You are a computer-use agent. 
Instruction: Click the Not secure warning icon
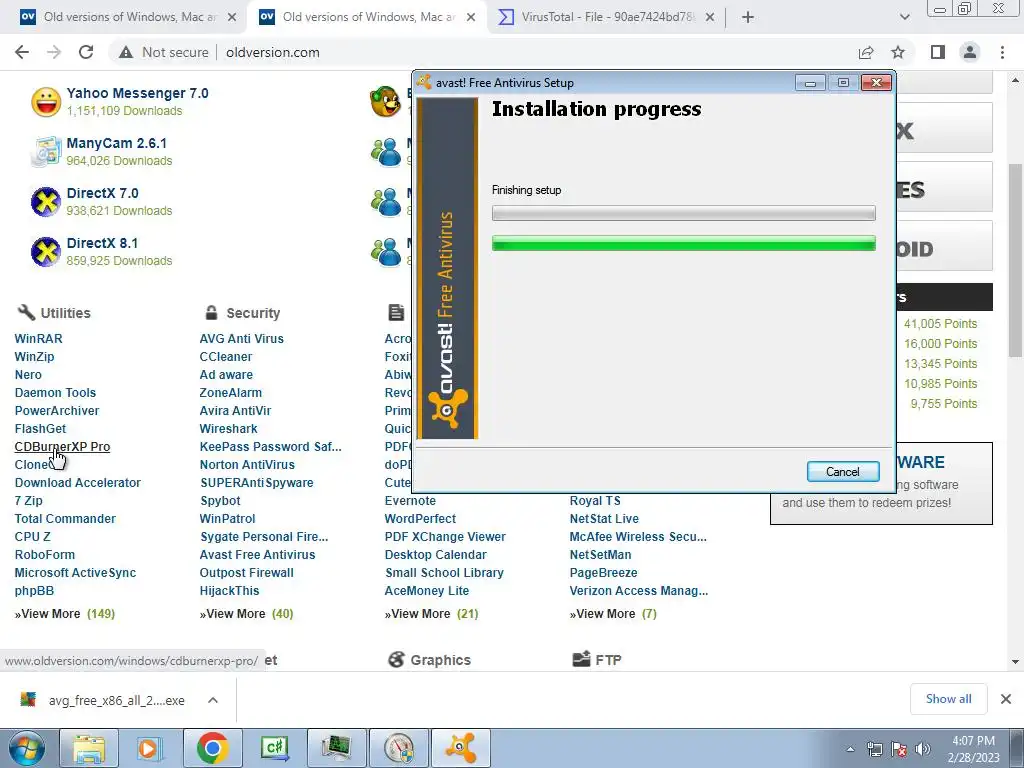(x=126, y=52)
